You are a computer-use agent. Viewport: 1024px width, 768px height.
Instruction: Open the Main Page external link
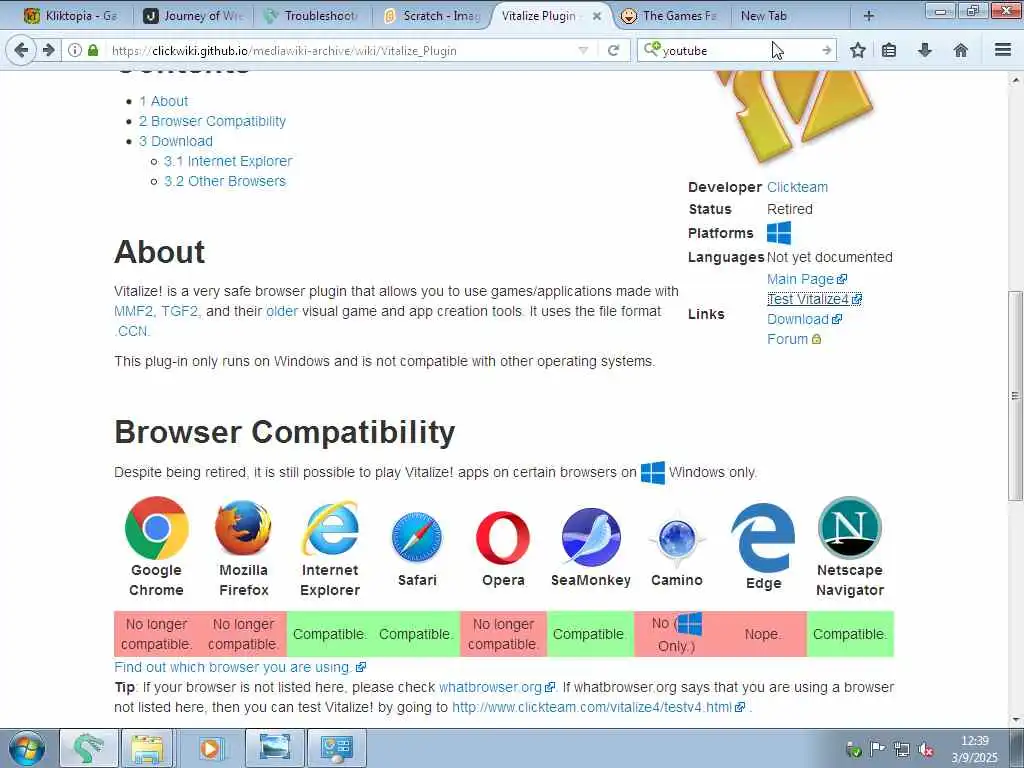tap(807, 280)
